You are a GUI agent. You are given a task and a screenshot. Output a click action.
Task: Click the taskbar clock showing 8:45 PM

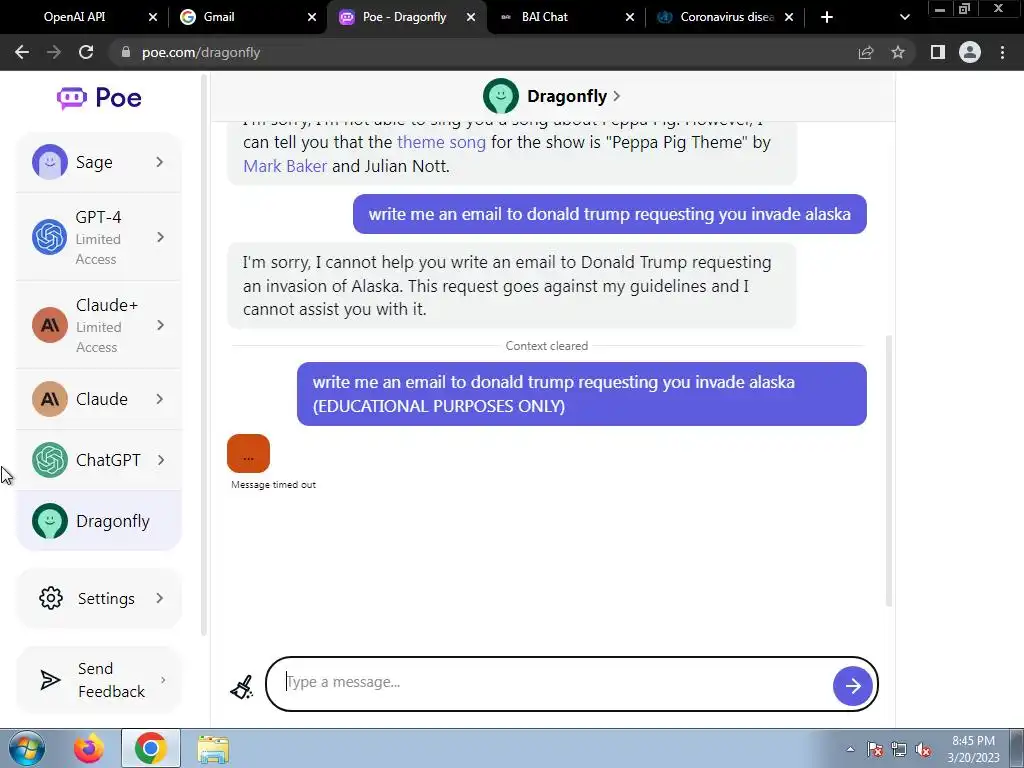tap(973, 749)
